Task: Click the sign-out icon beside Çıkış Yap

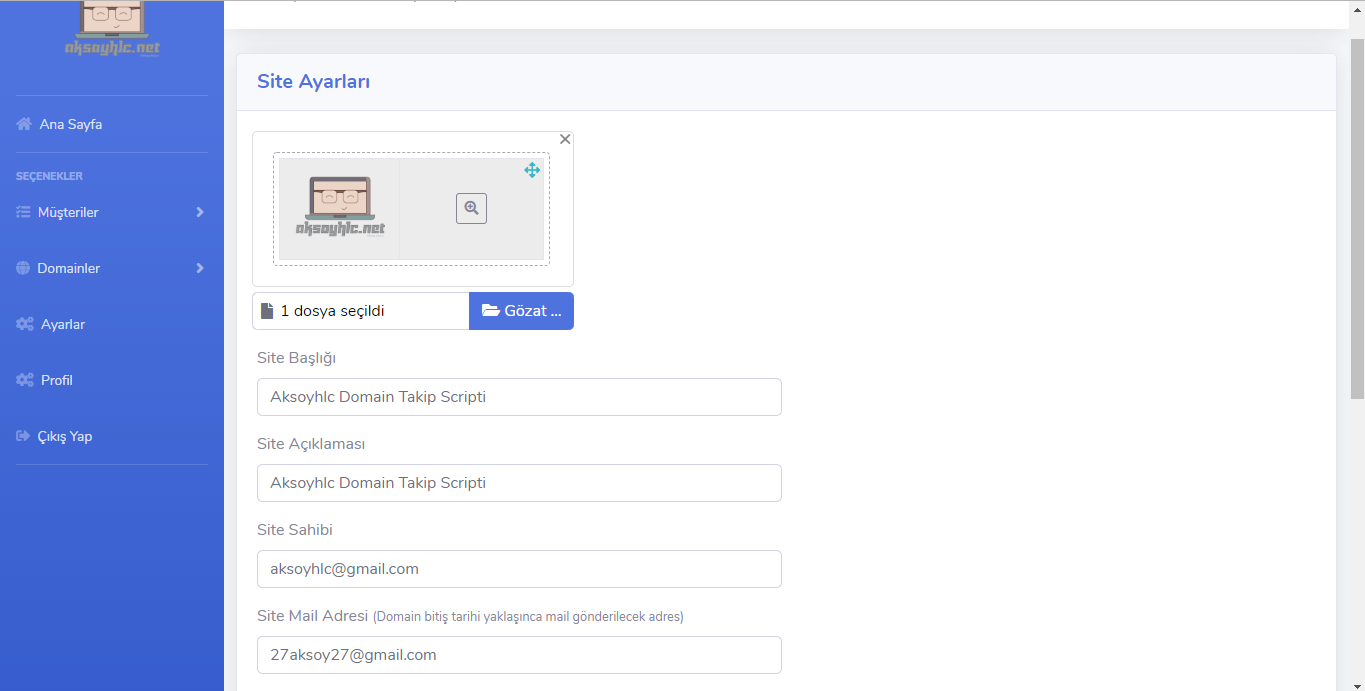Action: (23, 436)
